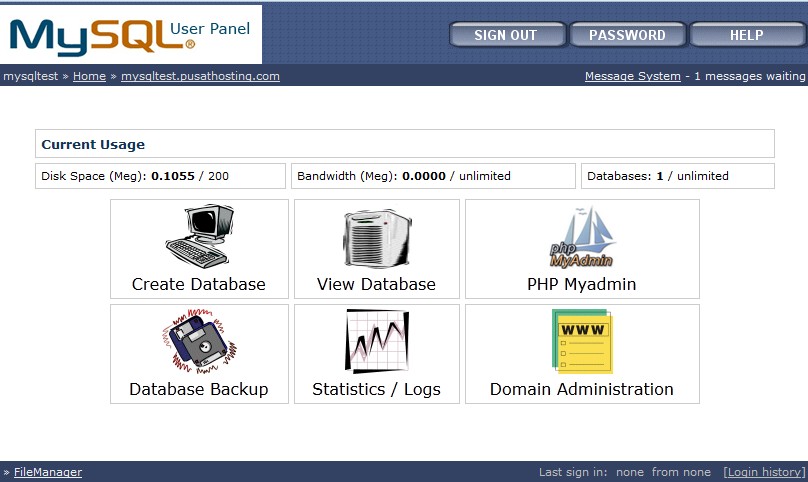This screenshot has height=482, width=808.
Task: View the Login history link
Action: [x=765, y=472]
